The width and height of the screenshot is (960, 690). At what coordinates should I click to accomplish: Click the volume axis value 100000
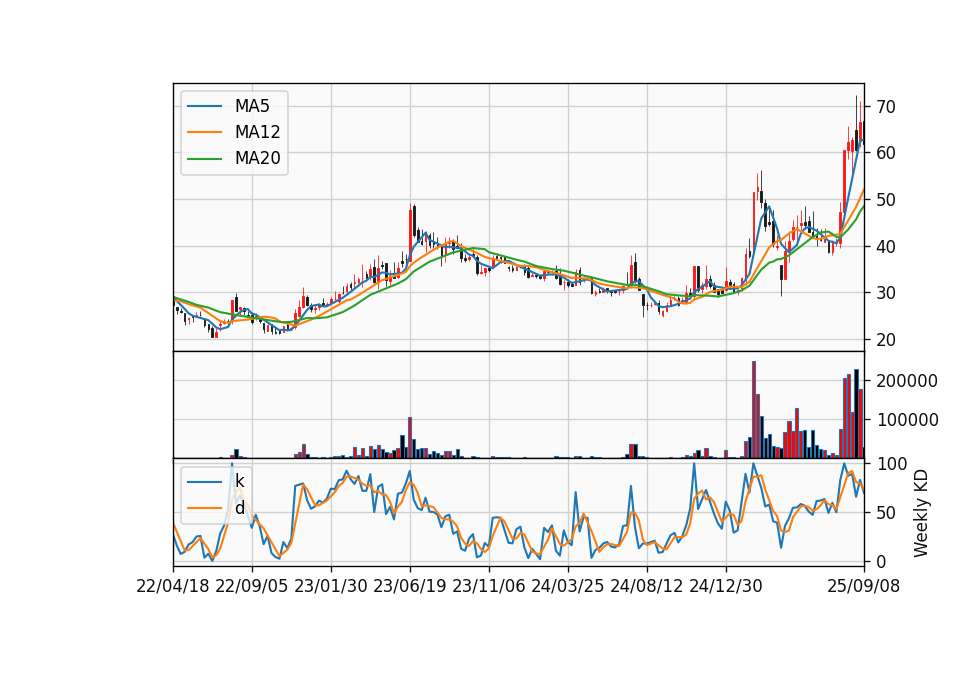click(907, 420)
